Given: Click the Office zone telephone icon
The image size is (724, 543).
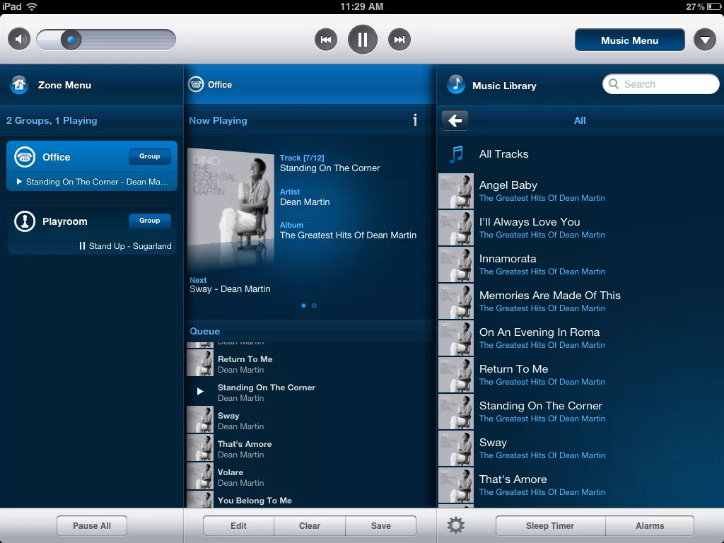Looking at the screenshot, I should coord(24,157).
